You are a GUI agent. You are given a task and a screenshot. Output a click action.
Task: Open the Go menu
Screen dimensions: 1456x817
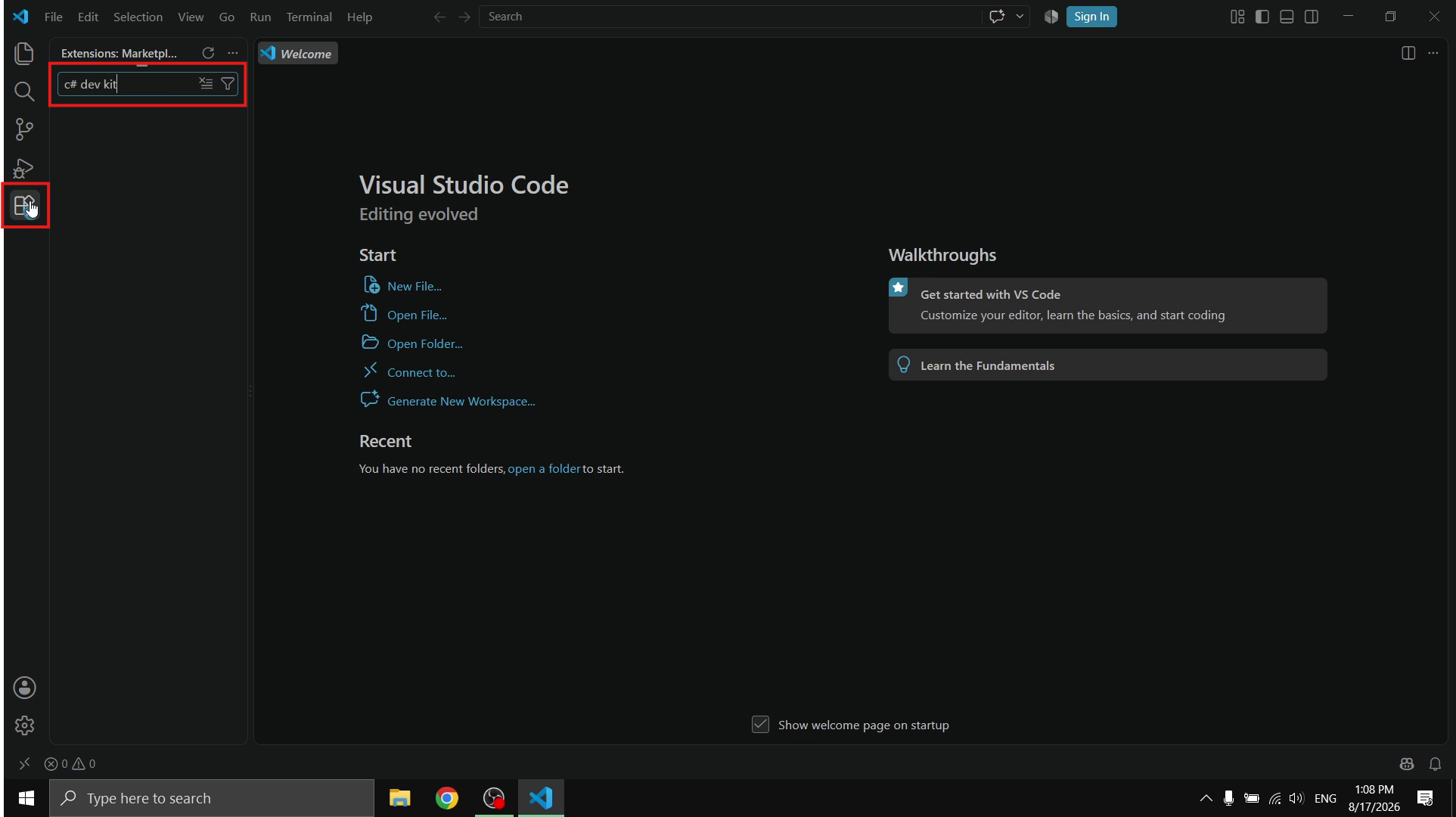pyautogui.click(x=227, y=17)
